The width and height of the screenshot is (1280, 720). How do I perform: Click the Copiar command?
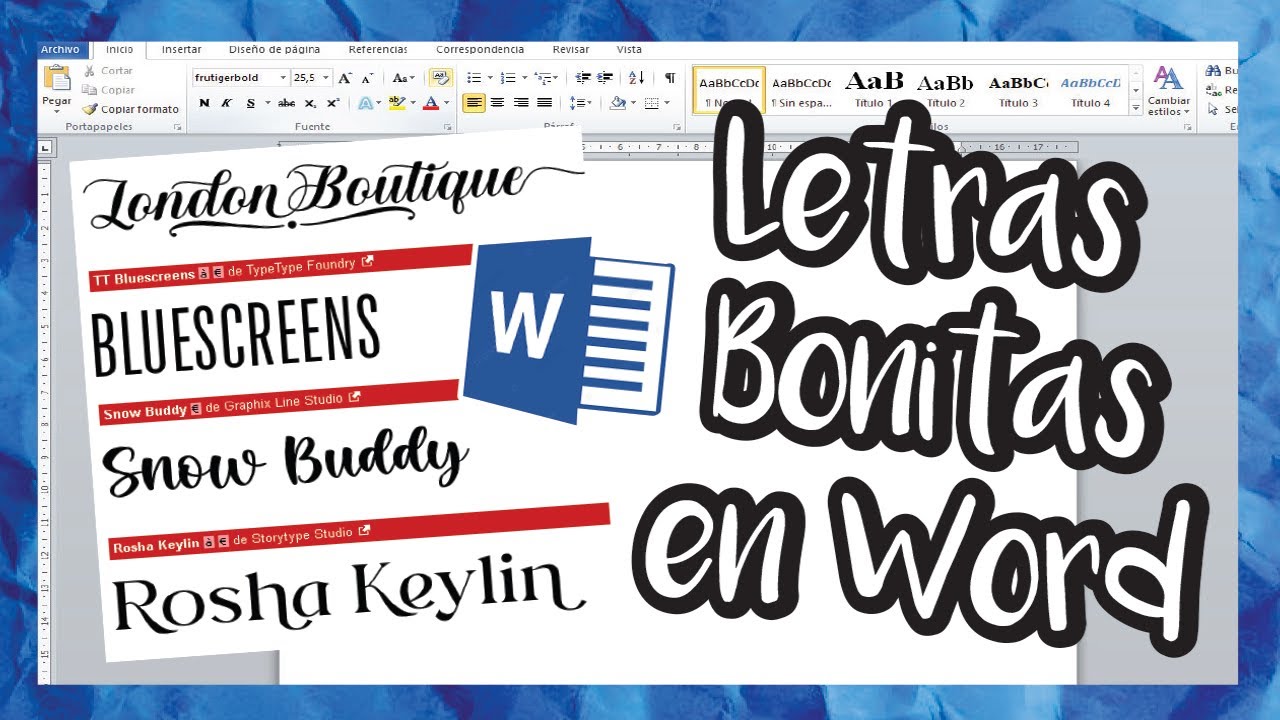pyautogui.click(x=109, y=90)
